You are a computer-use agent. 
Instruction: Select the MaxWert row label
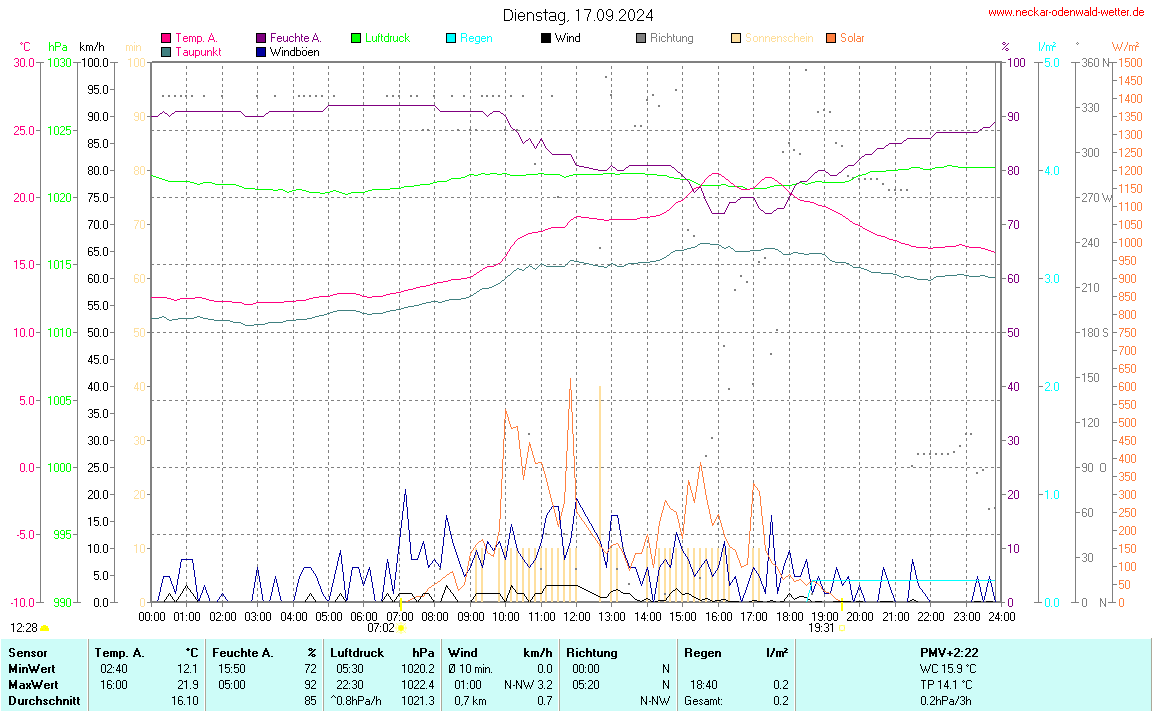32,684
